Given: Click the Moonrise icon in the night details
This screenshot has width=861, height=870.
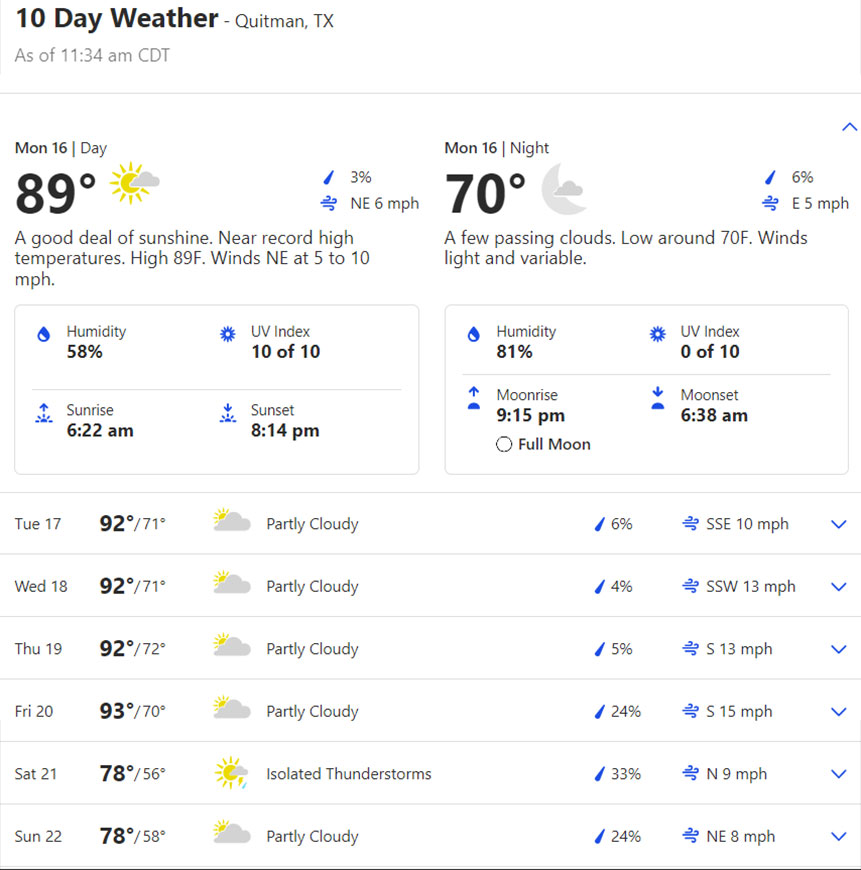Looking at the screenshot, I should pos(474,398).
